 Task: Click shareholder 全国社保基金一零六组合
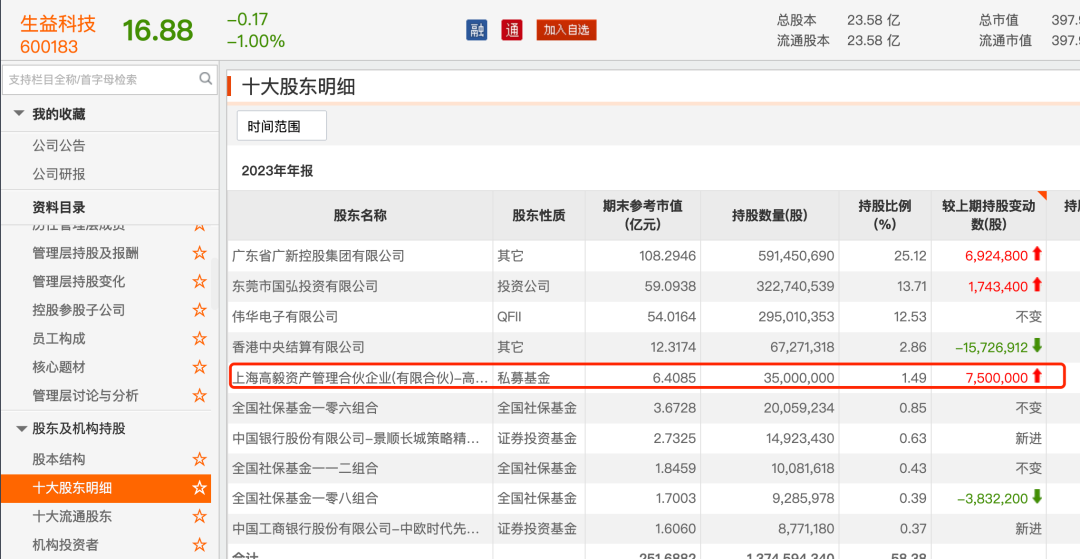click(305, 408)
